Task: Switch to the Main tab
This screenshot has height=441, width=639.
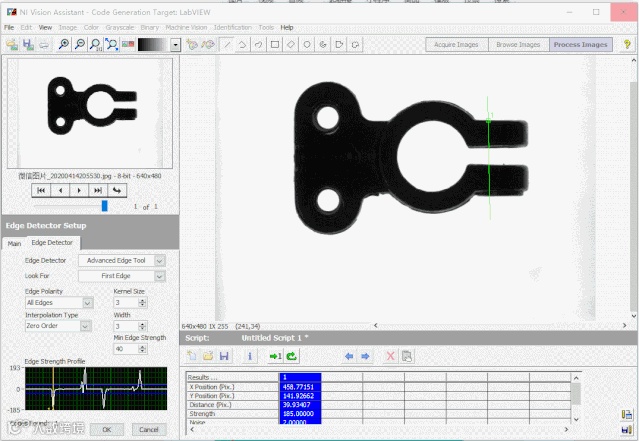Action: tap(14, 243)
